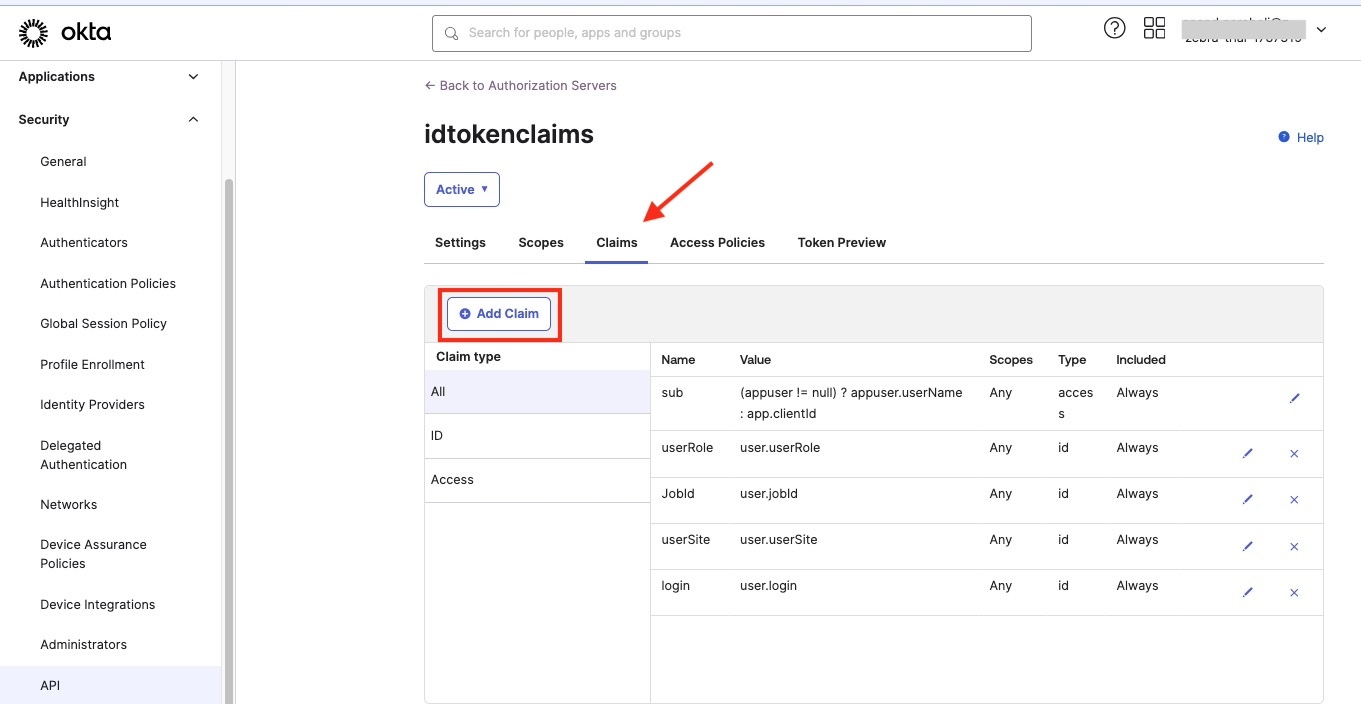Image resolution: width=1361 pixels, height=704 pixels.
Task: Go back to Authorization Servers
Action: coord(520,86)
